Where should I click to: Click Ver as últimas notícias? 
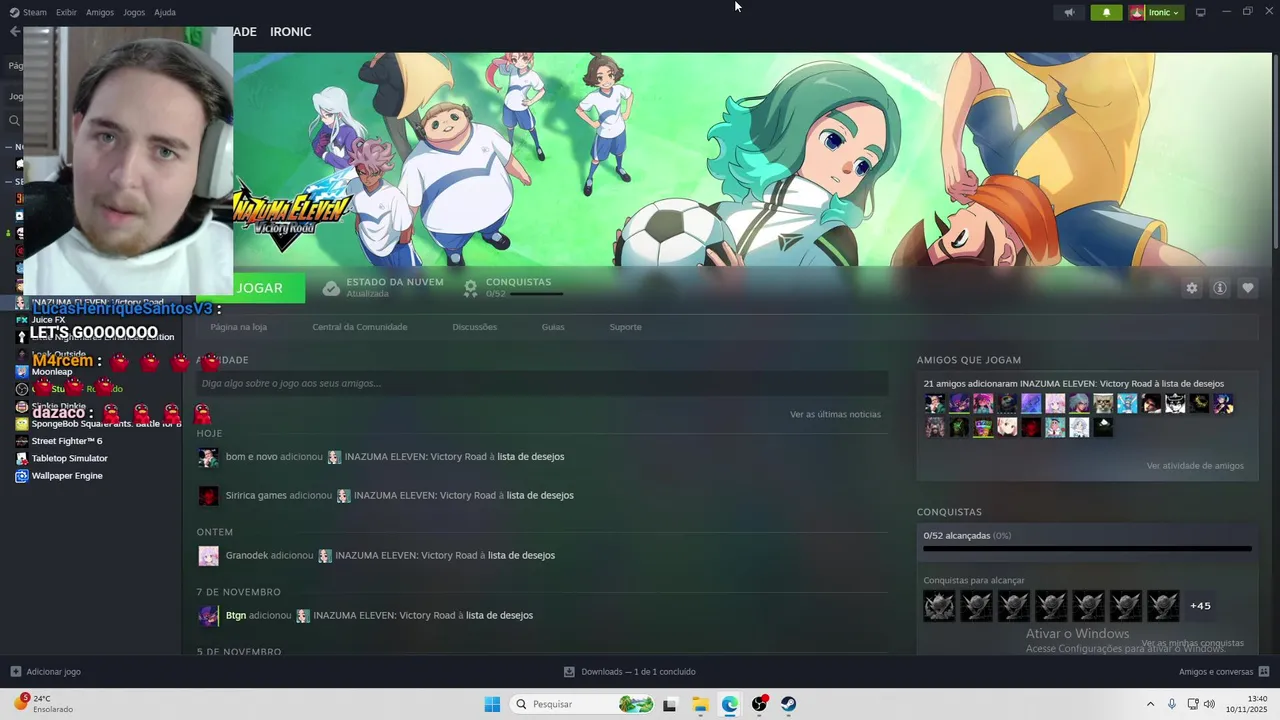pyautogui.click(x=835, y=414)
